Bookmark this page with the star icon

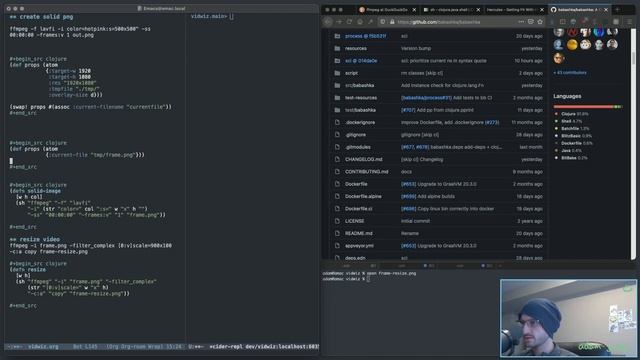tap(540, 22)
